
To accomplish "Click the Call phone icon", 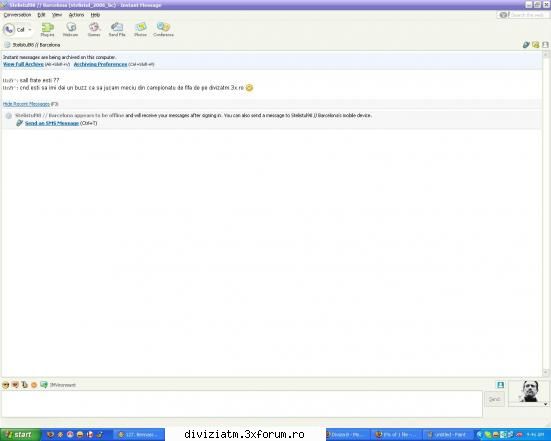I will point(9,30).
